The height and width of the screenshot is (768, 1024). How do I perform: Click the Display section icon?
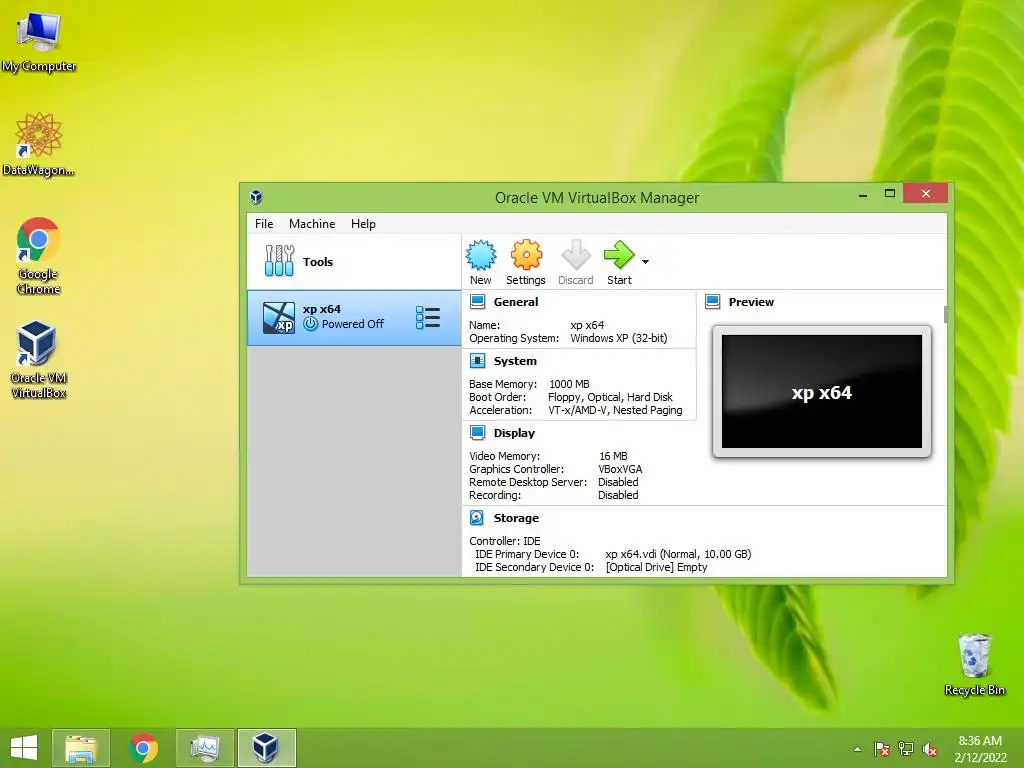(x=477, y=433)
